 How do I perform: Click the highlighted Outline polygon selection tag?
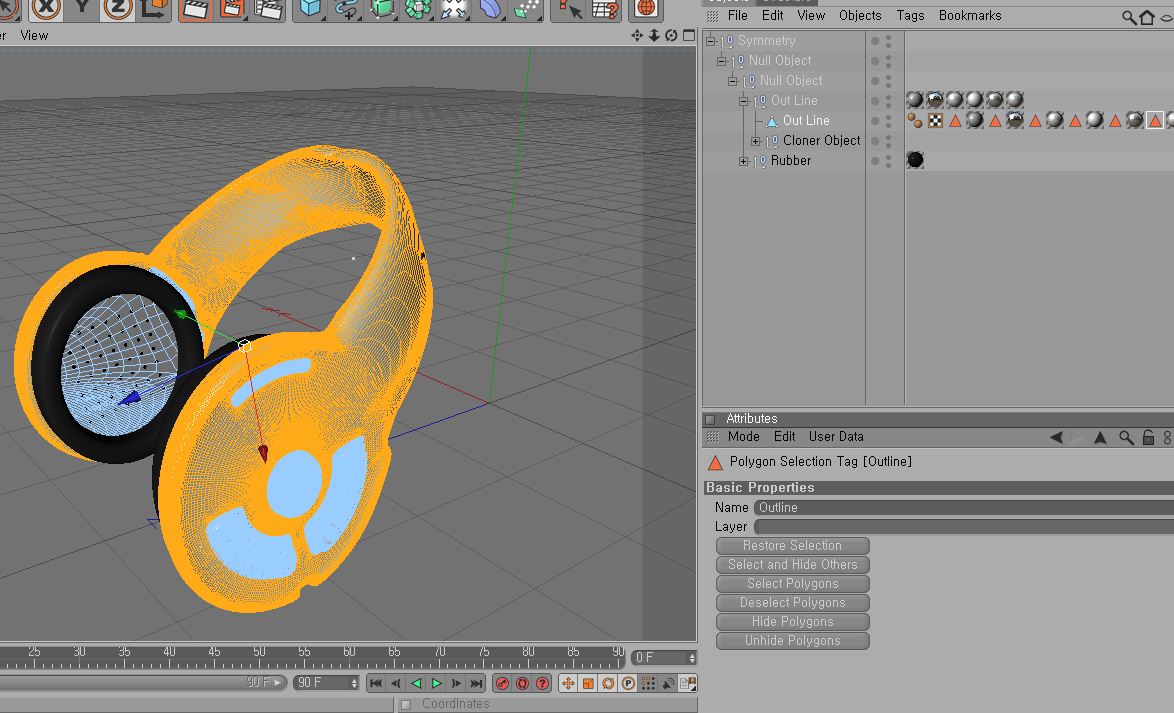(x=1154, y=121)
